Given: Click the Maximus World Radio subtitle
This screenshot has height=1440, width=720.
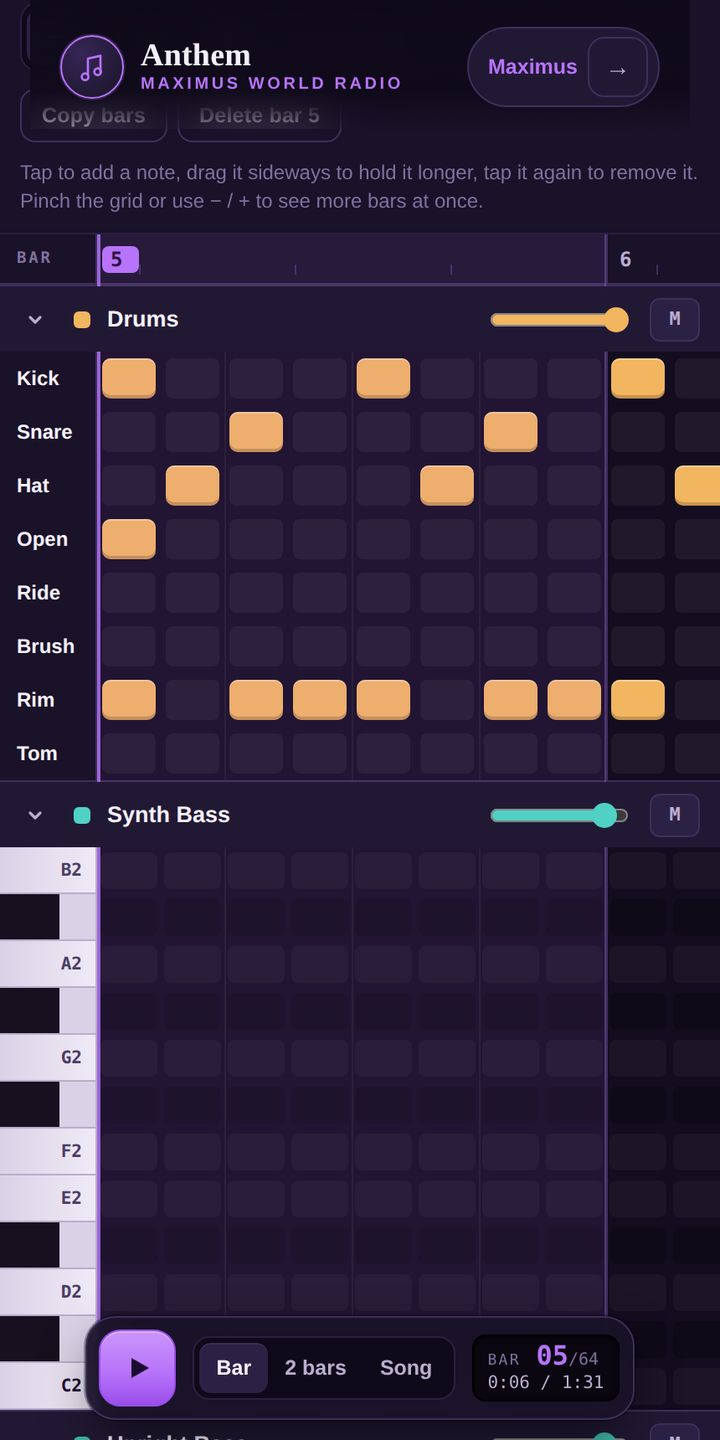Looking at the screenshot, I should (272, 83).
